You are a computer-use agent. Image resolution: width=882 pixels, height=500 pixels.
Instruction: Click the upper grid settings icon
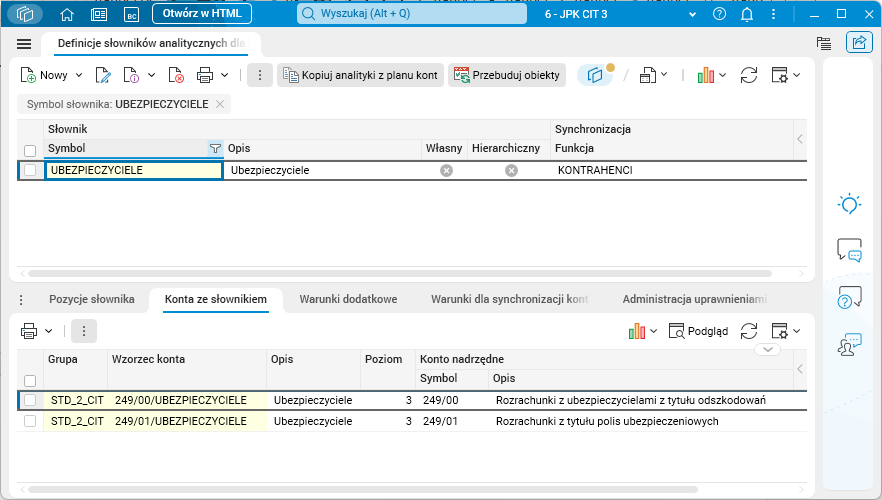(x=780, y=75)
